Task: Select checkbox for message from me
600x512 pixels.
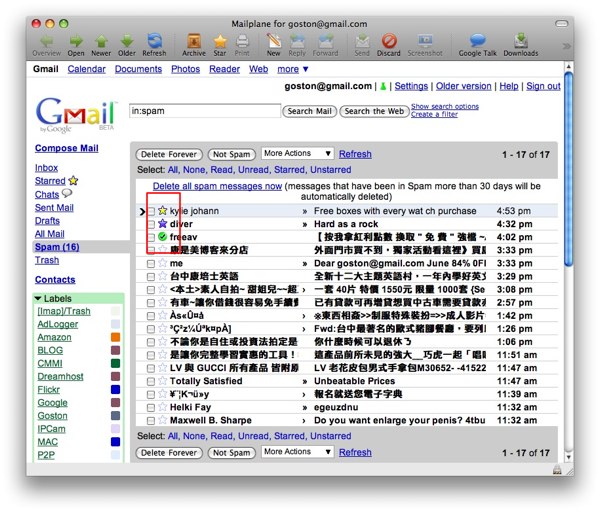Action: click(x=151, y=264)
